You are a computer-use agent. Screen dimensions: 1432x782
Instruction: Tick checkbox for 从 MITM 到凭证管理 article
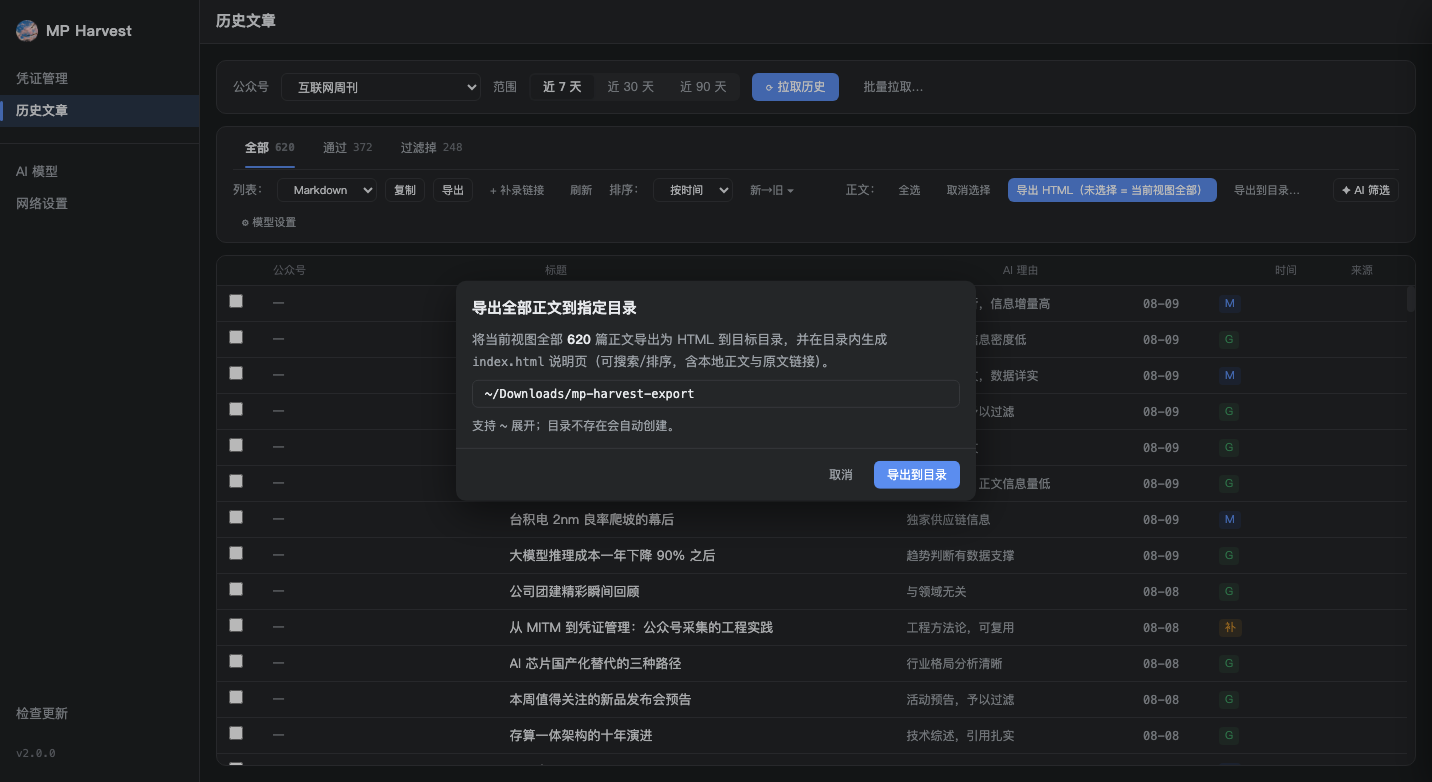236,625
